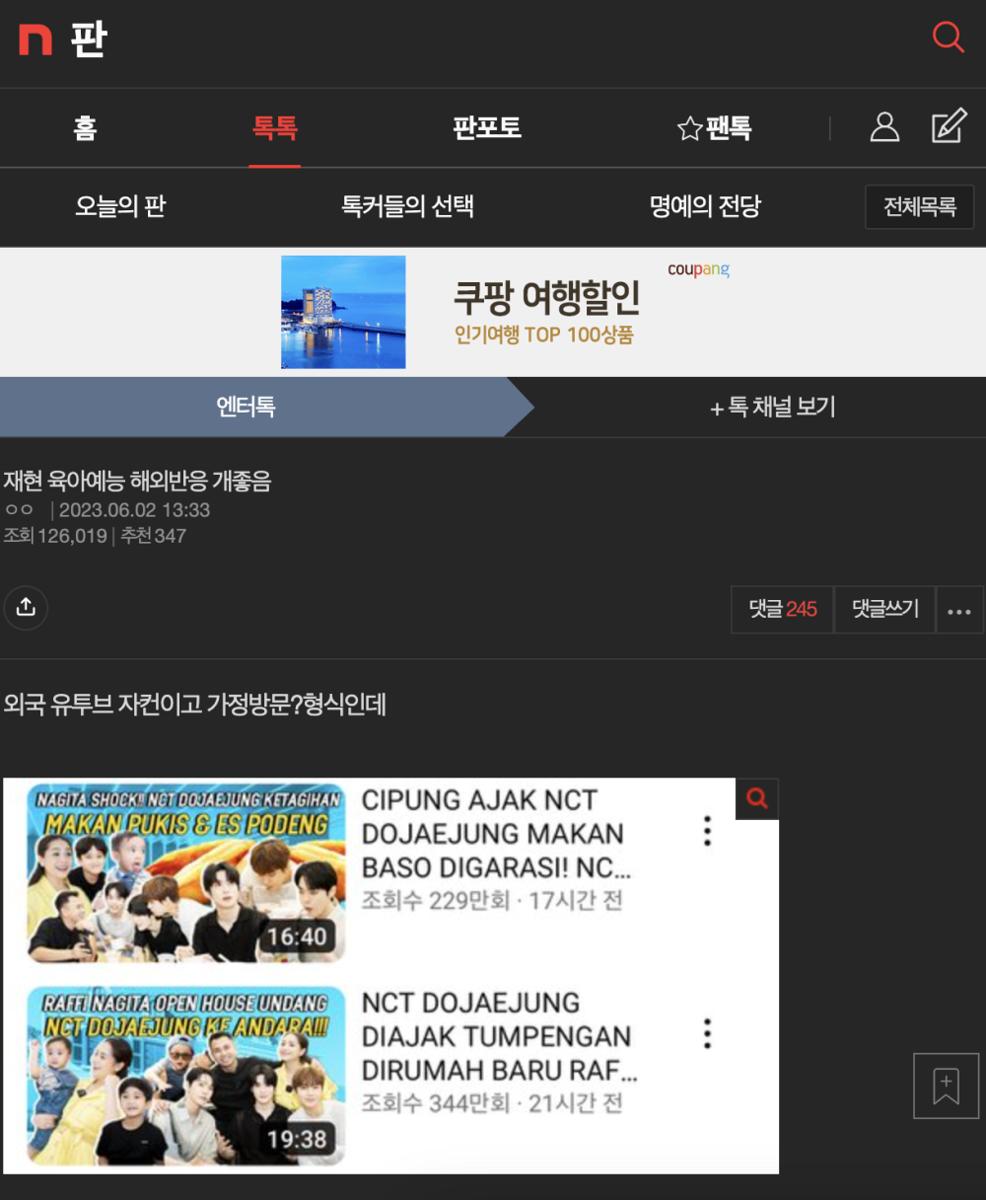Click 조회수 229만회 · 17시간 전 text
This screenshot has height=1200, width=986.
pyautogui.click(x=492, y=901)
